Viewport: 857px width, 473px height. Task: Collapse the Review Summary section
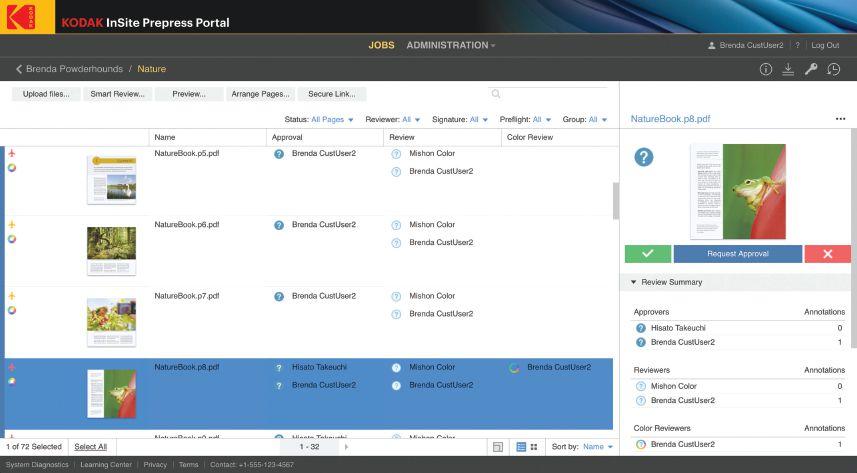633,282
